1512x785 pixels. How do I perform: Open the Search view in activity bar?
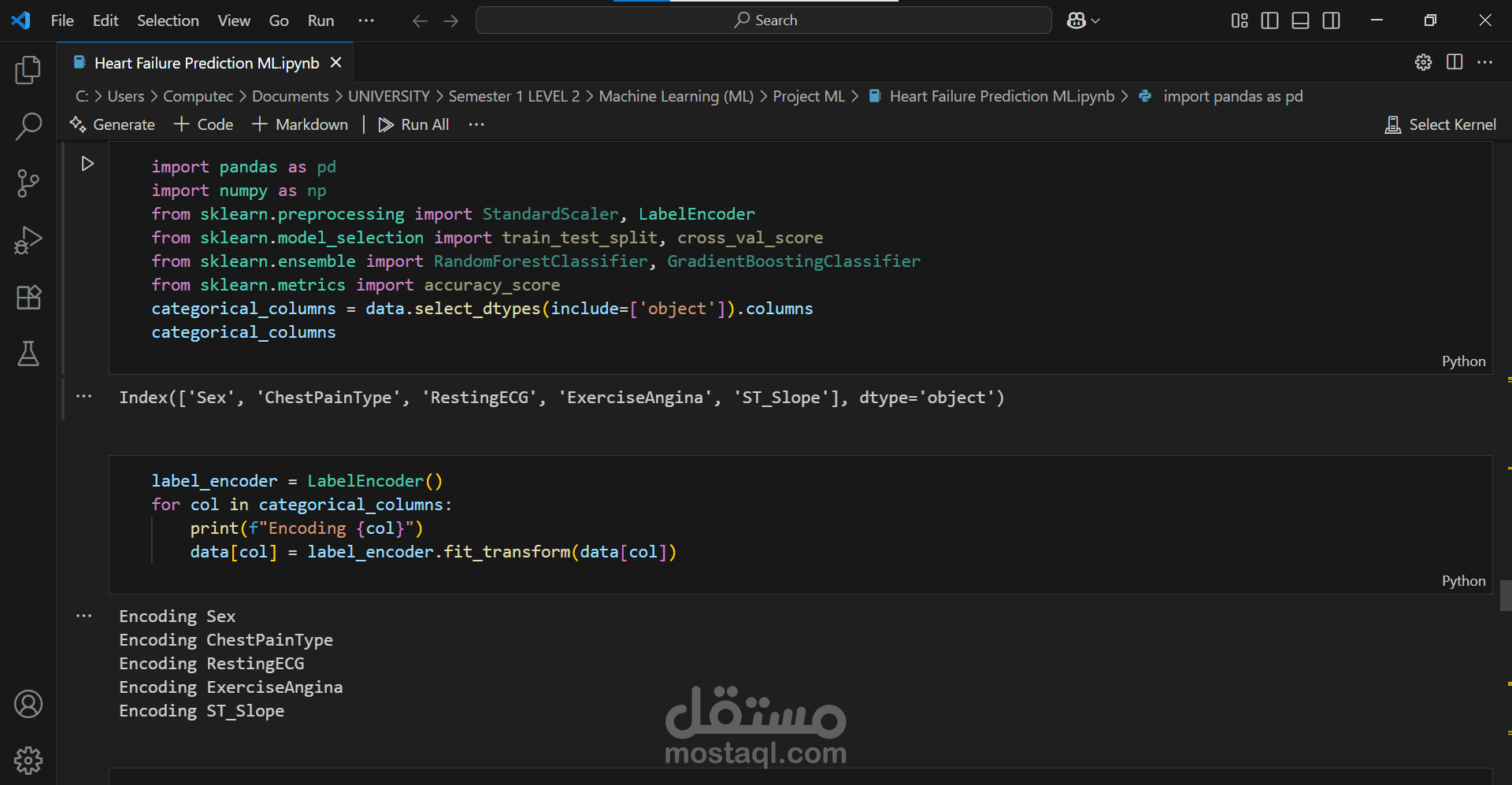pyautogui.click(x=28, y=127)
